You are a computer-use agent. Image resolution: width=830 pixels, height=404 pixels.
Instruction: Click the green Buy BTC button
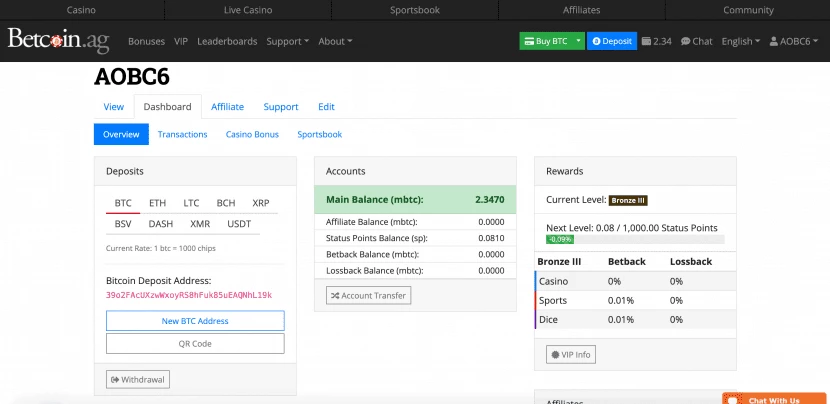coord(546,41)
